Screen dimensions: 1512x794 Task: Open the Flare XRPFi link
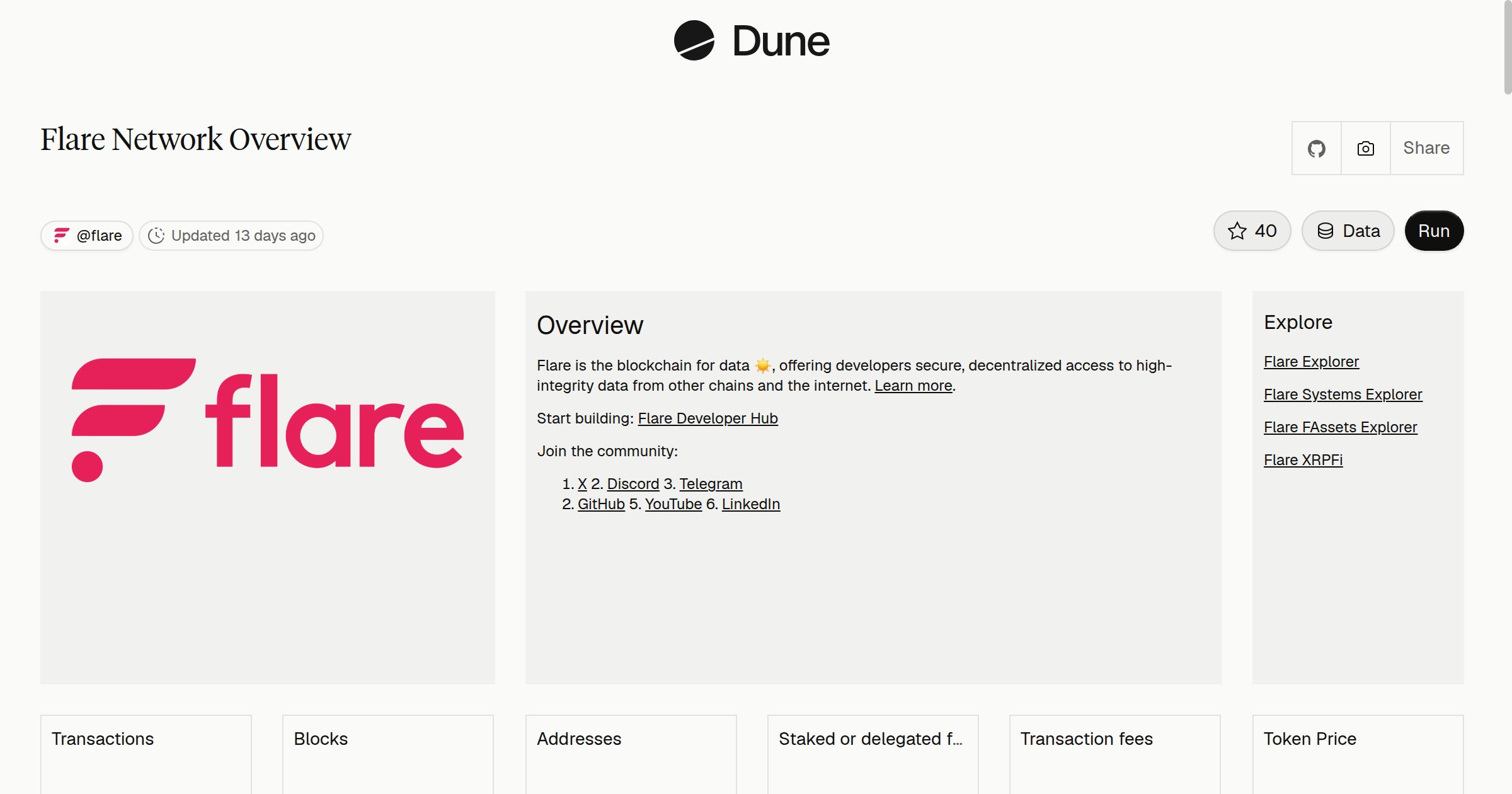click(x=1303, y=460)
